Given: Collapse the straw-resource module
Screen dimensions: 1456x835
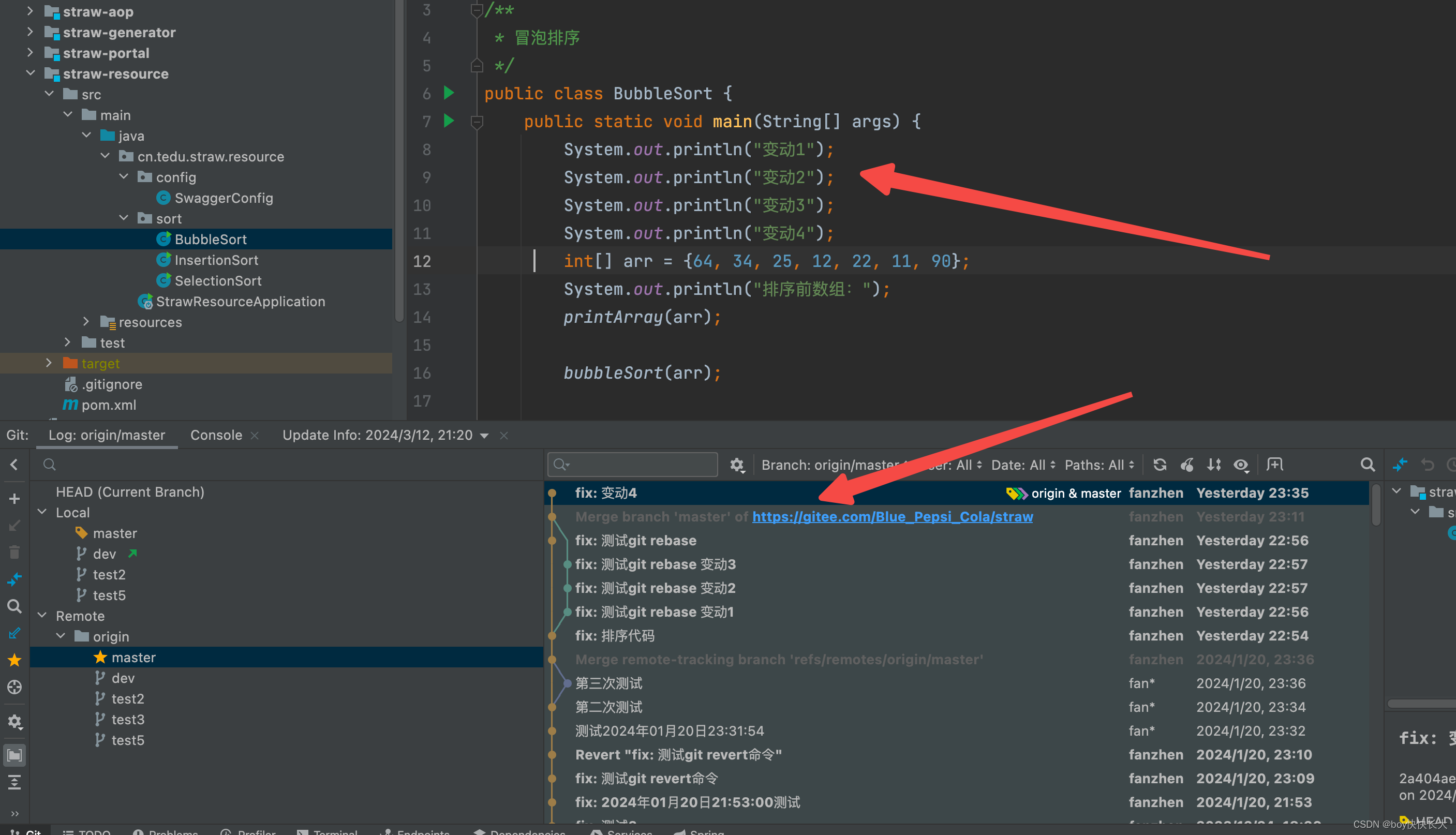Looking at the screenshot, I should (30, 73).
